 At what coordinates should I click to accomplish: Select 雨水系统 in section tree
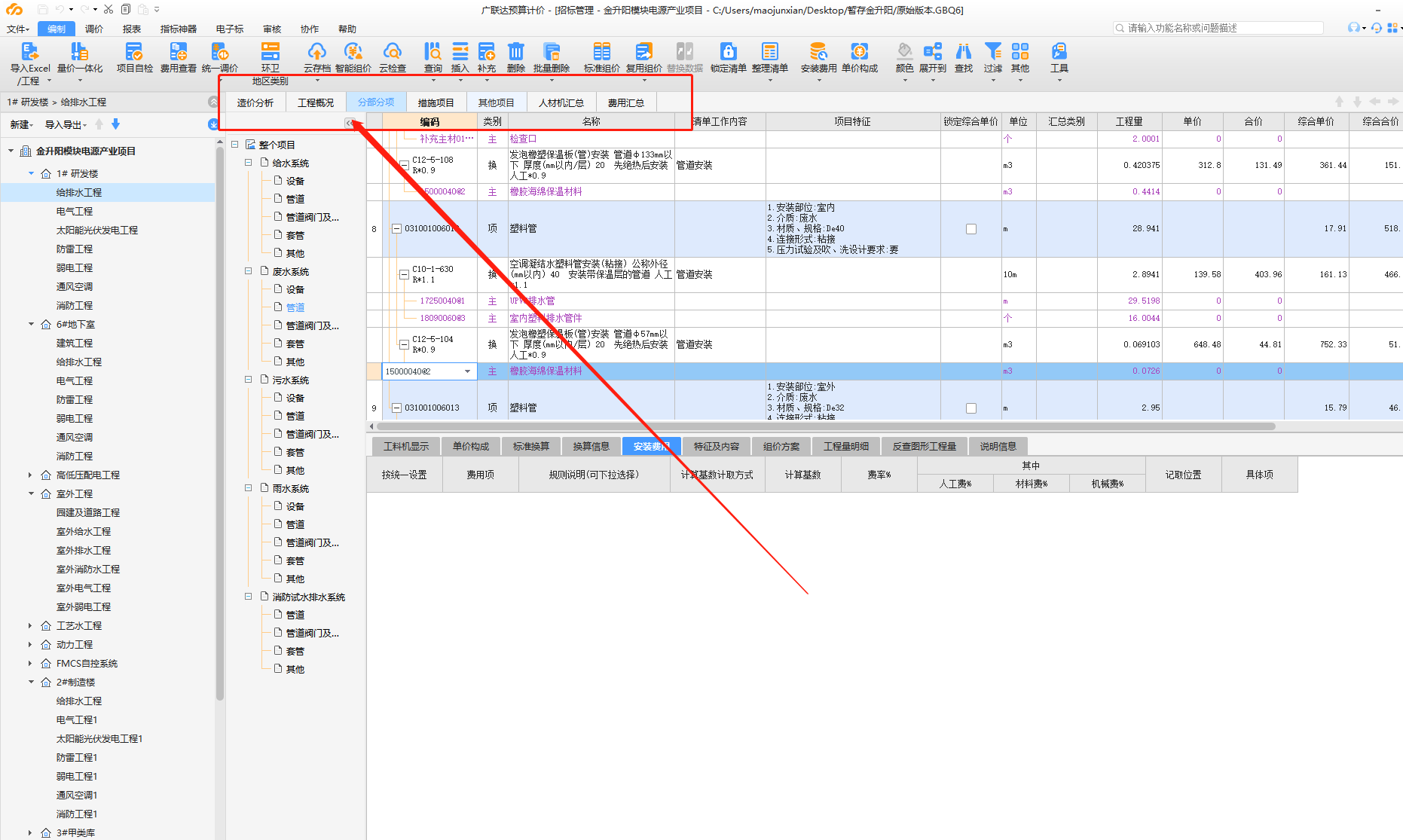pos(291,488)
